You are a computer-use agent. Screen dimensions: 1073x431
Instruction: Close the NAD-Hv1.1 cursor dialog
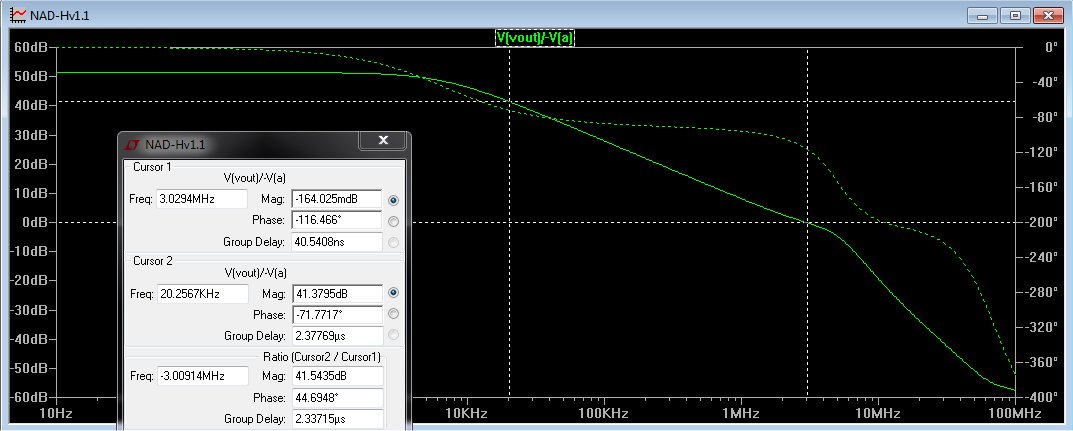(x=383, y=141)
